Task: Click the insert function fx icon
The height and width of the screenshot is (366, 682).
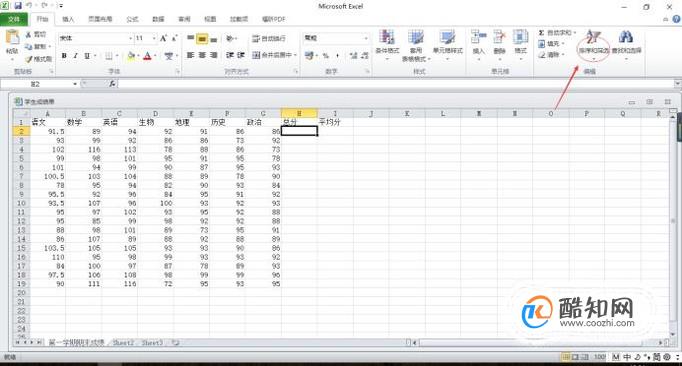Action: pyautogui.click(x=112, y=84)
